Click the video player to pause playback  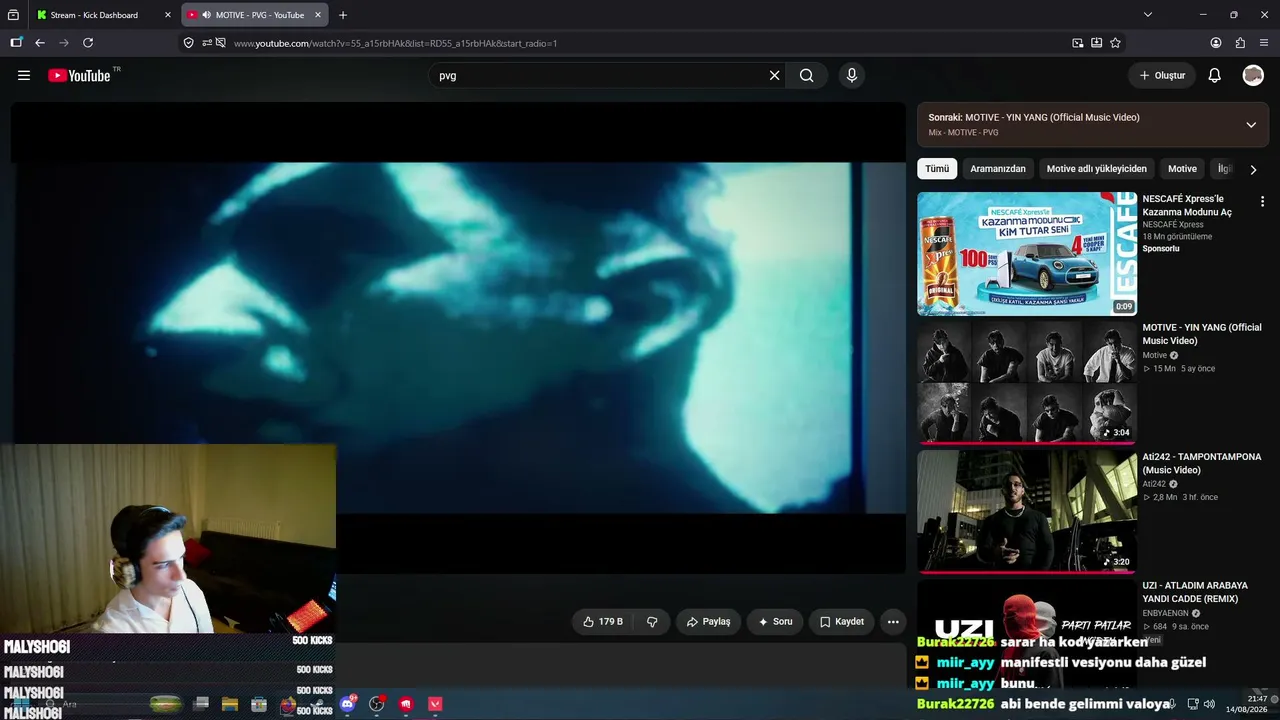click(458, 338)
